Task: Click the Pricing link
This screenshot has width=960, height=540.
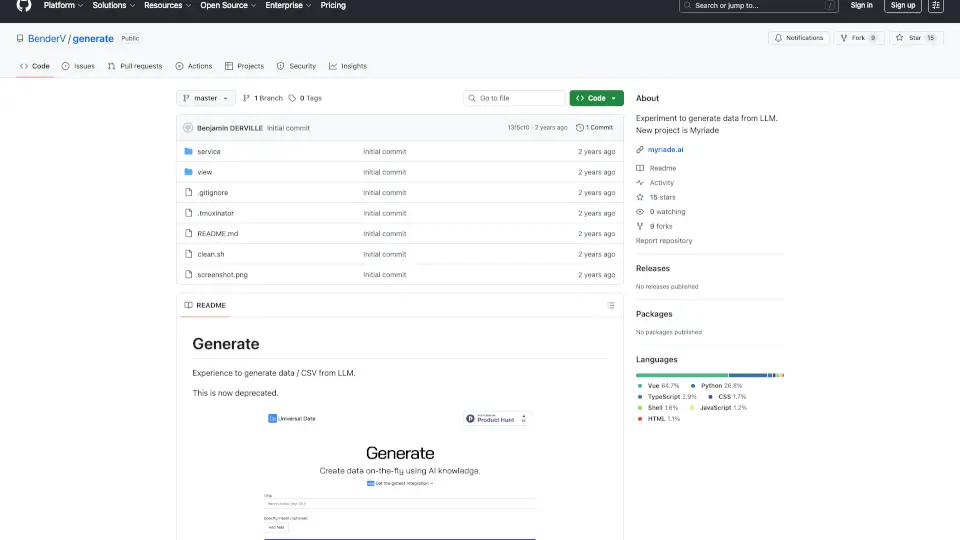Action: point(333,6)
